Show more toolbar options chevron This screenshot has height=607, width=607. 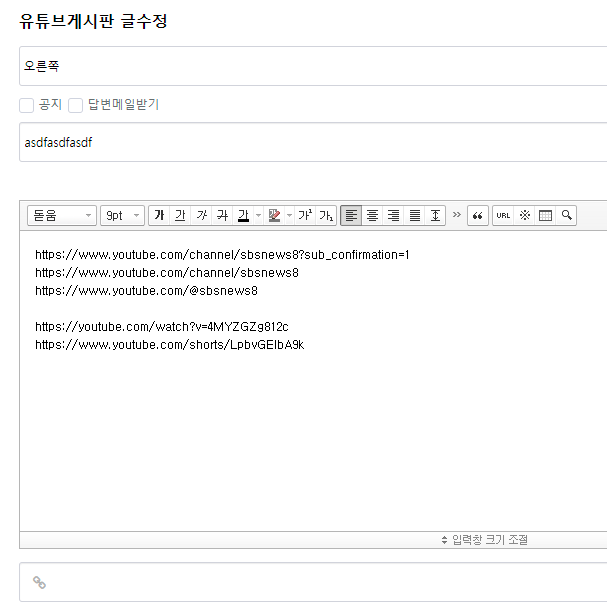pyautogui.click(x=457, y=215)
